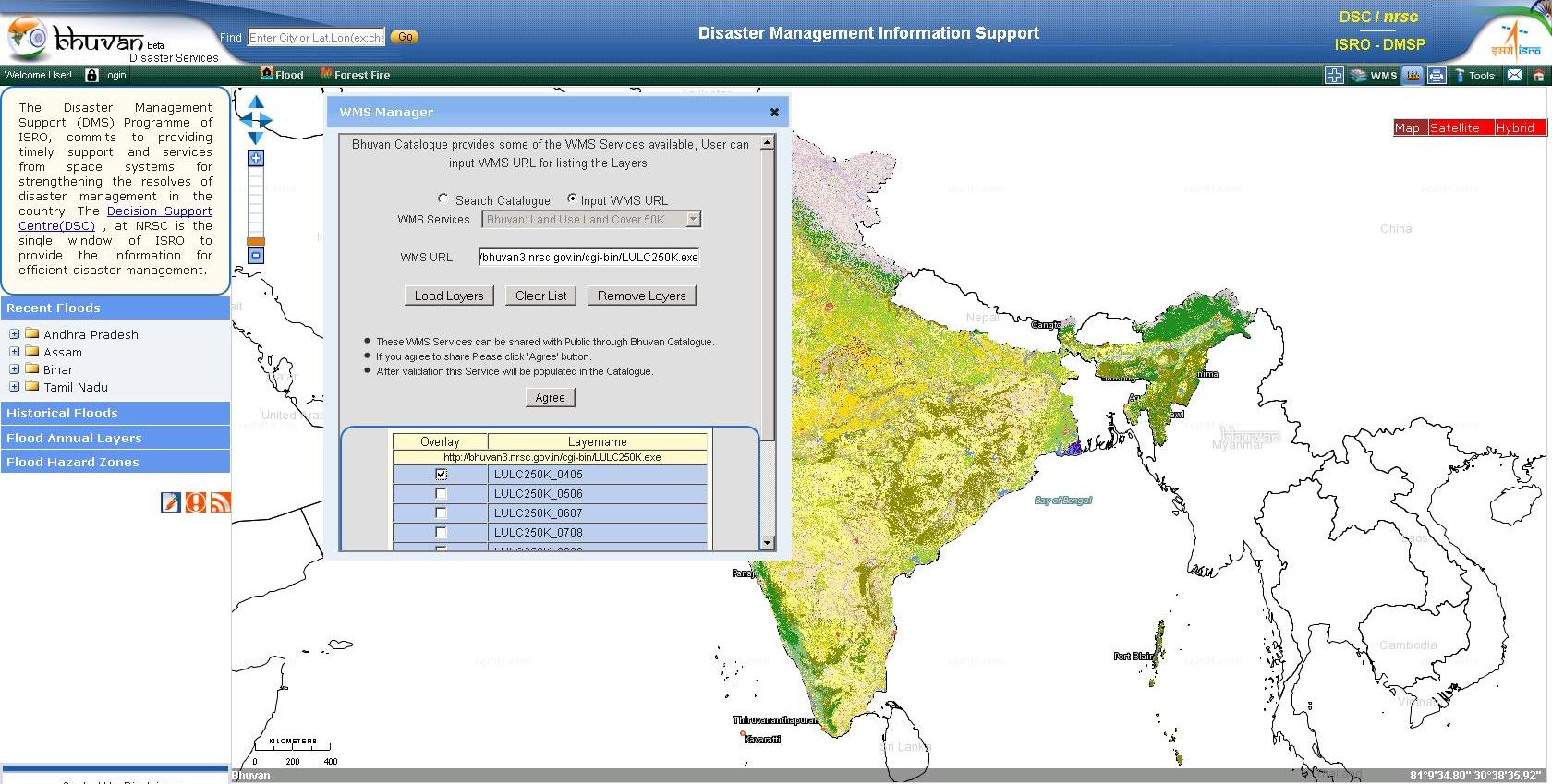Open the Tools menu
This screenshot has width=1552, height=784.
pos(1474,76)
